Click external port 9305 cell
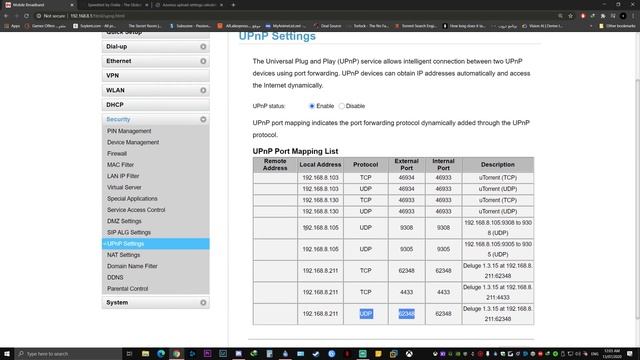This screenshot has height=360, width=640. (x=407, y=249)
